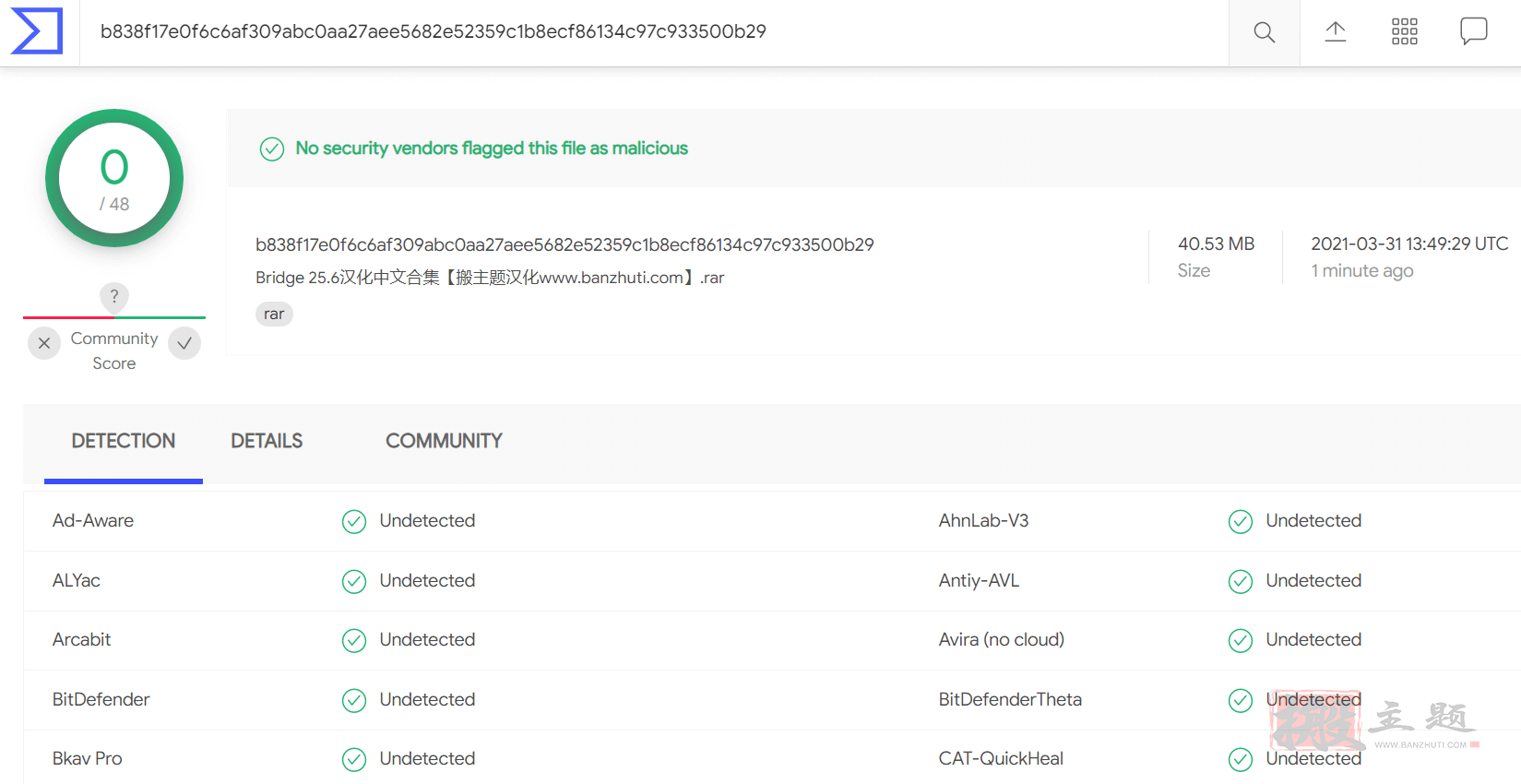Click the Undetected result for Ad-Aware
The height and width of the screenshot is (784, 1521).
tap(427, 521)
